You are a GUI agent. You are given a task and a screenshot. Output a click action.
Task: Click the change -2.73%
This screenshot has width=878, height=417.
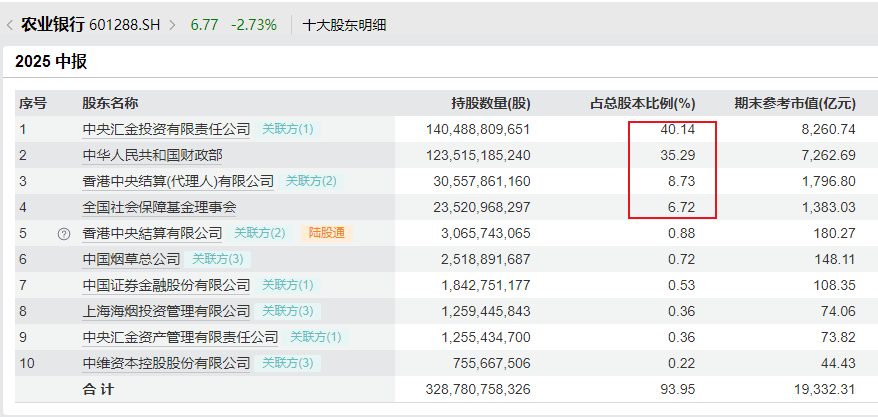tap(254, 25)
